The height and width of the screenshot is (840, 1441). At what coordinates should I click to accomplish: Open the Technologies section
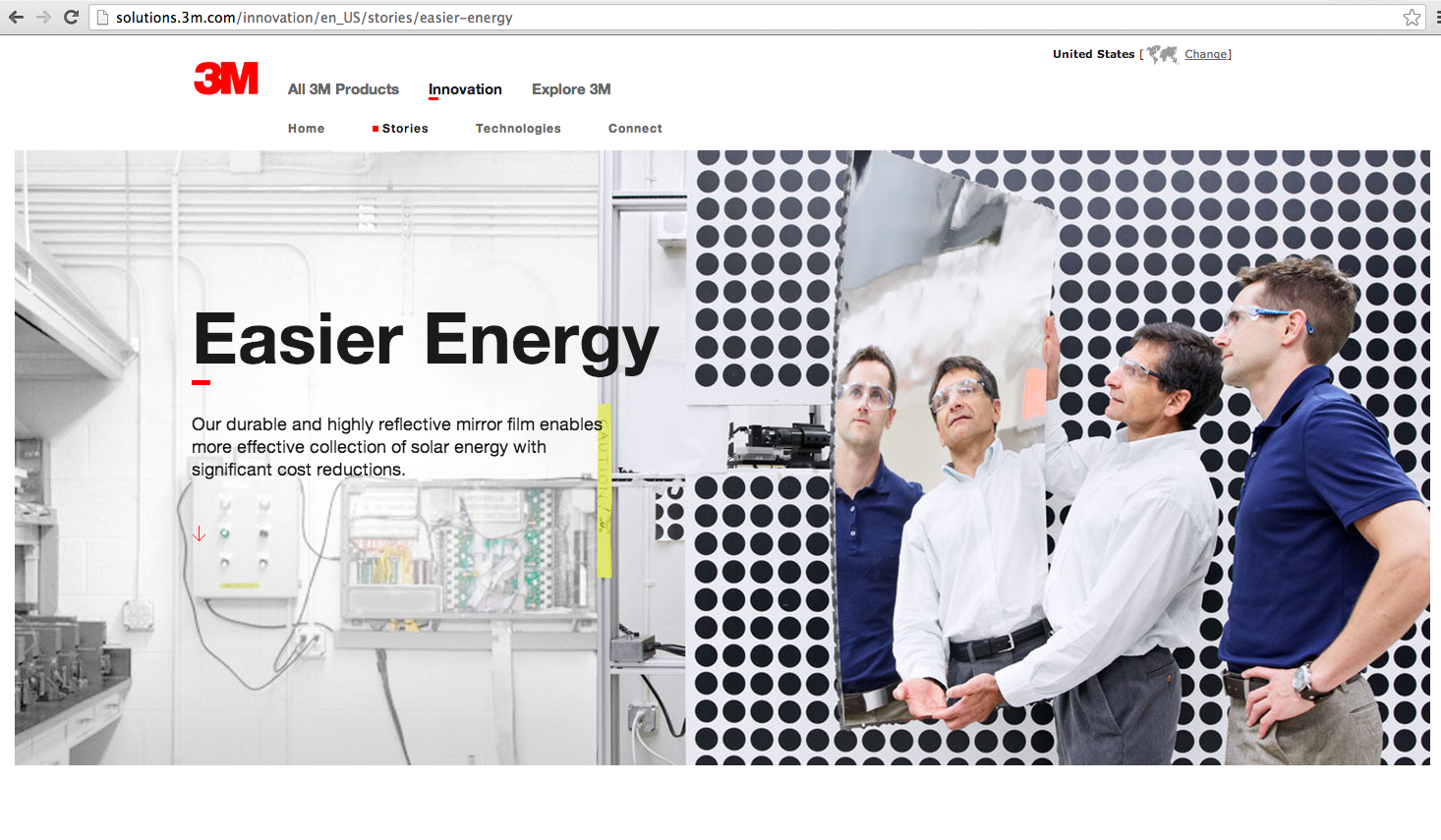click(518, 128)
